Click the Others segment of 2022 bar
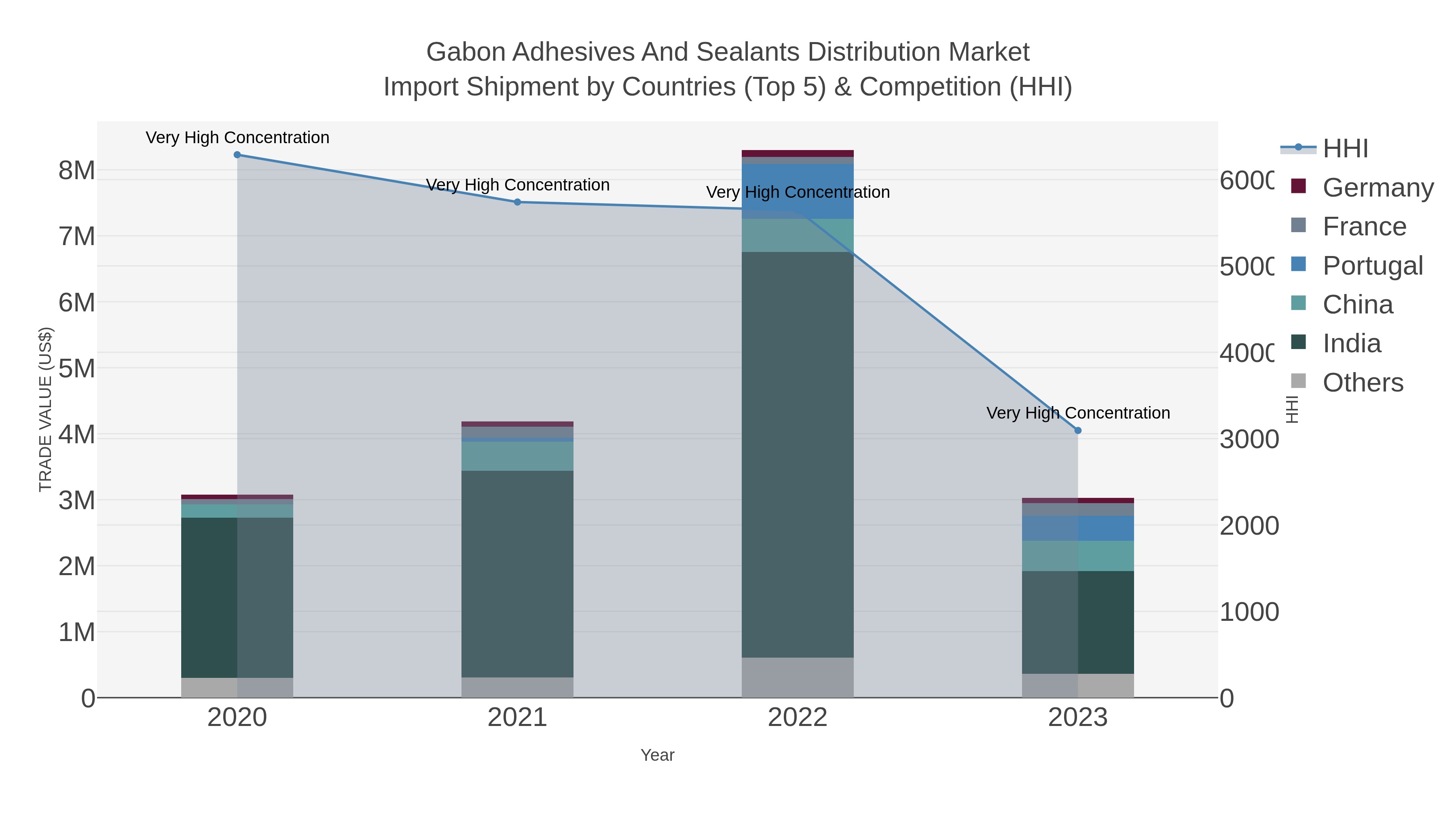 (x=798, y=678)
